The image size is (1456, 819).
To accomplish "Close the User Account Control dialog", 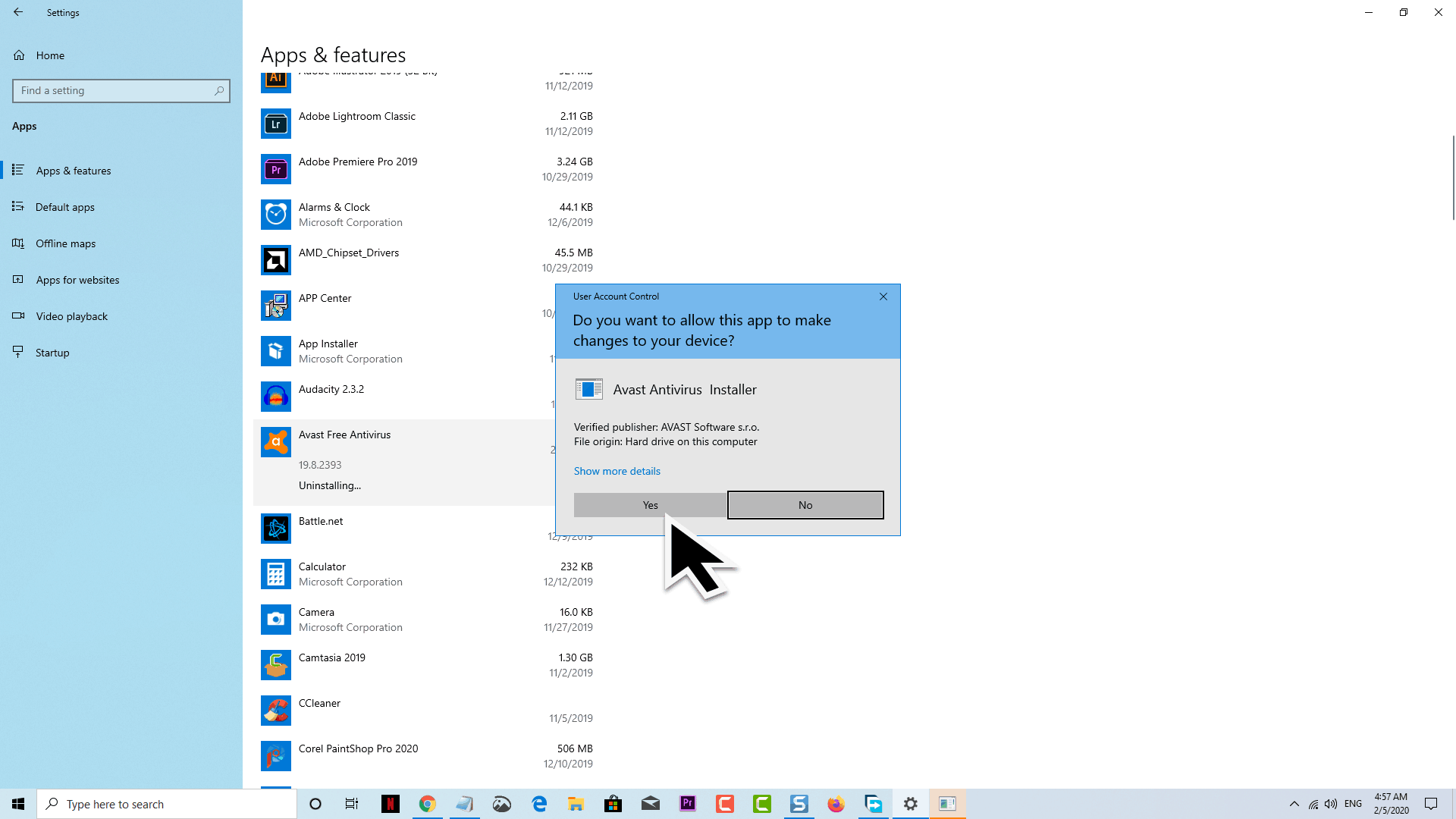I will click(x=883, y=297).
